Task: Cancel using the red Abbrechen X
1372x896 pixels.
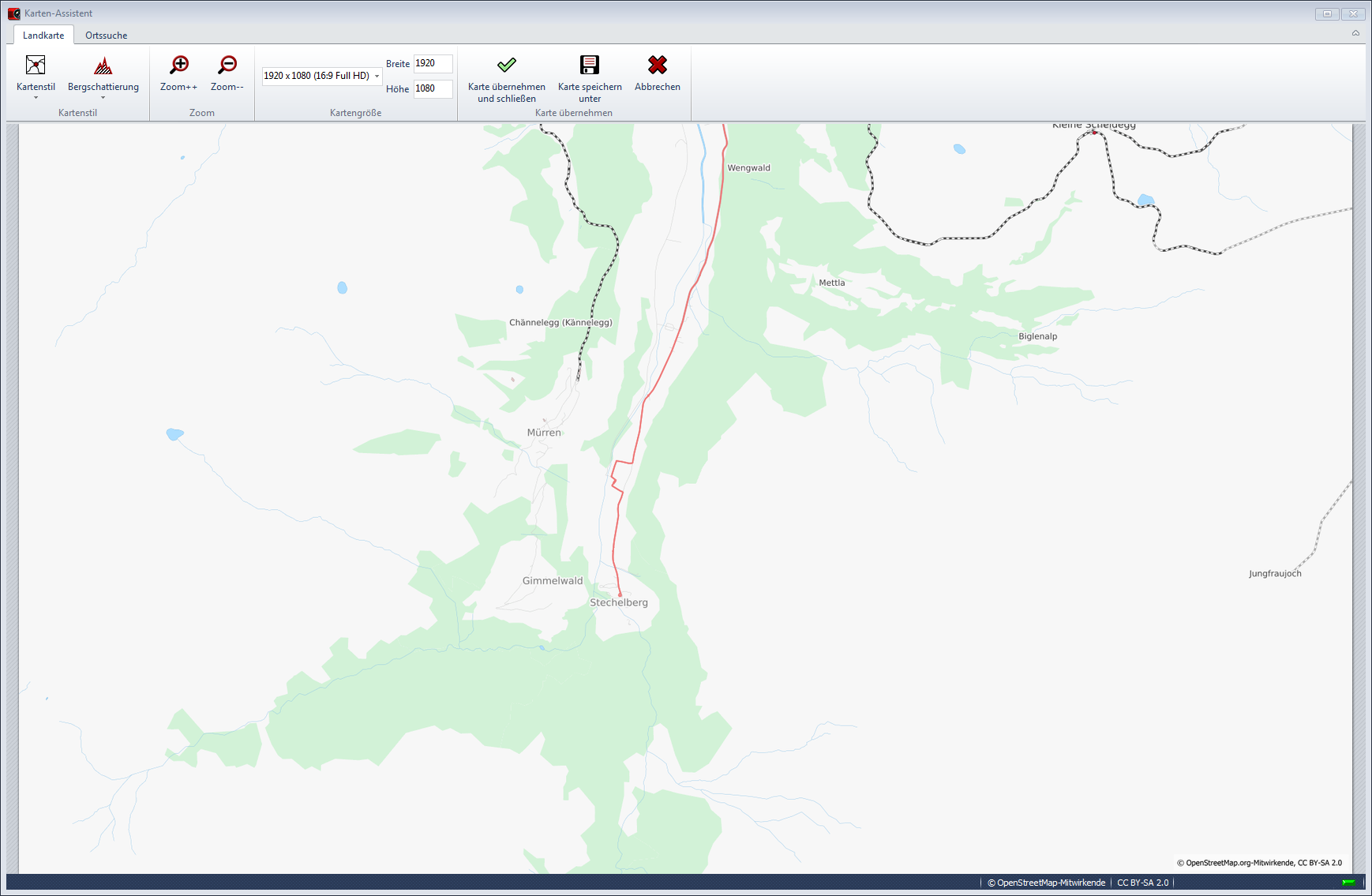Action: [657, 66]
